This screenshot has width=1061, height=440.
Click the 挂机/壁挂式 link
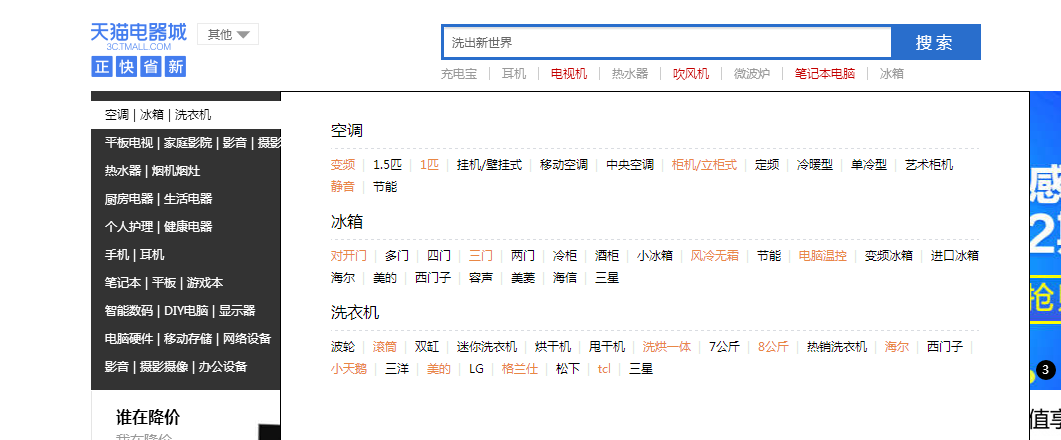click(489, 164)
